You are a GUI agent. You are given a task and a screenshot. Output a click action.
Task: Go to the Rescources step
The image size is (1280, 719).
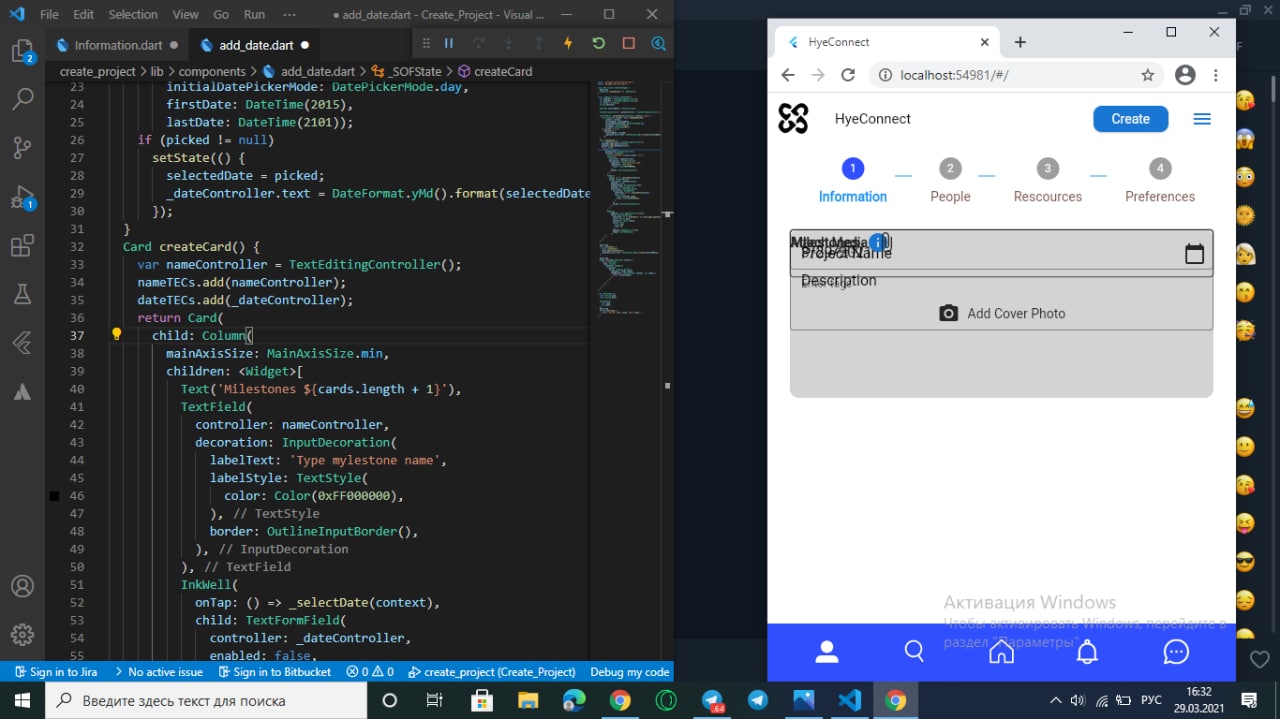click(1047, 181)
